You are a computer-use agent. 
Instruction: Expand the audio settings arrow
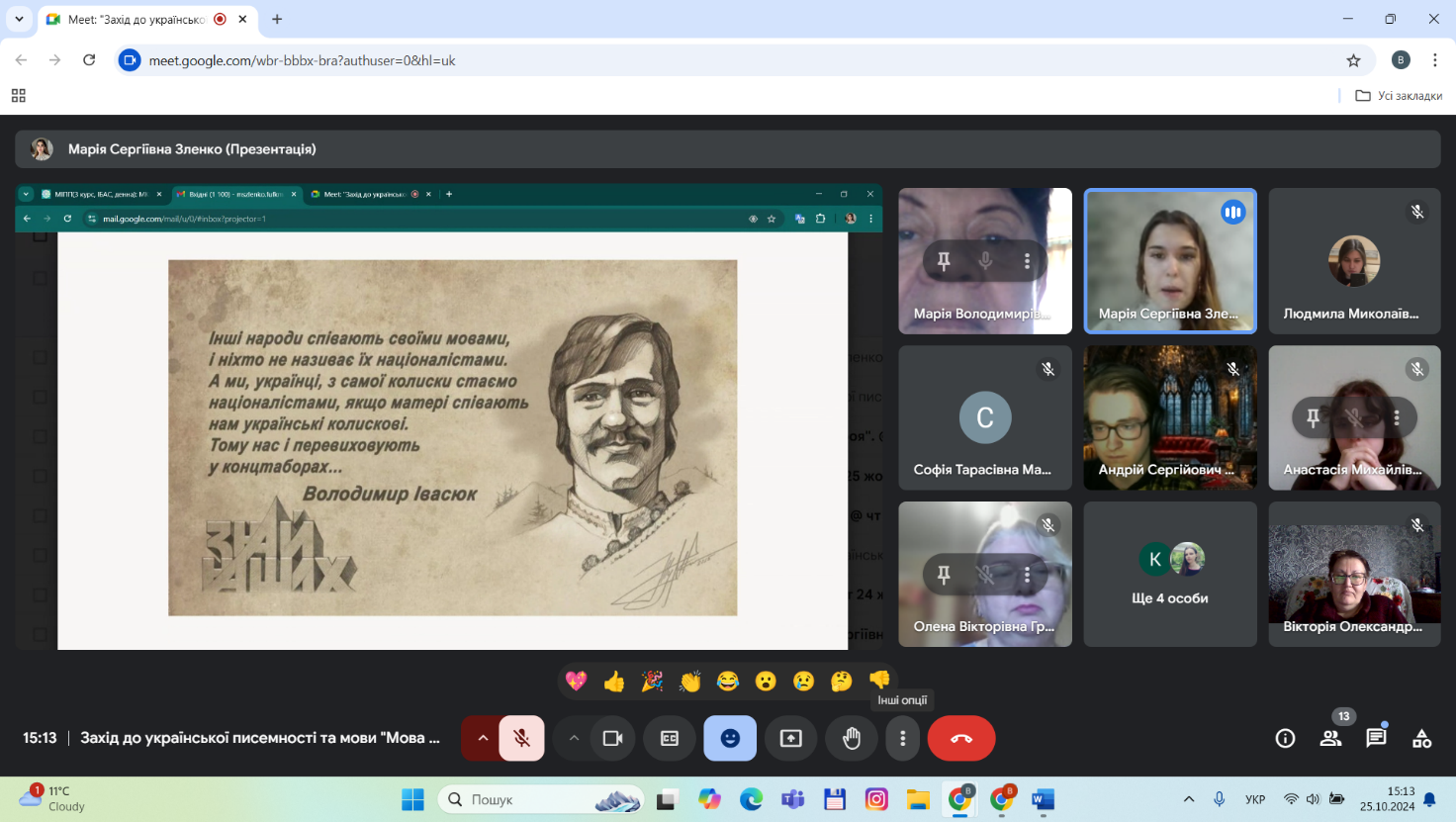pyautogui.click(x=483, y=739)
